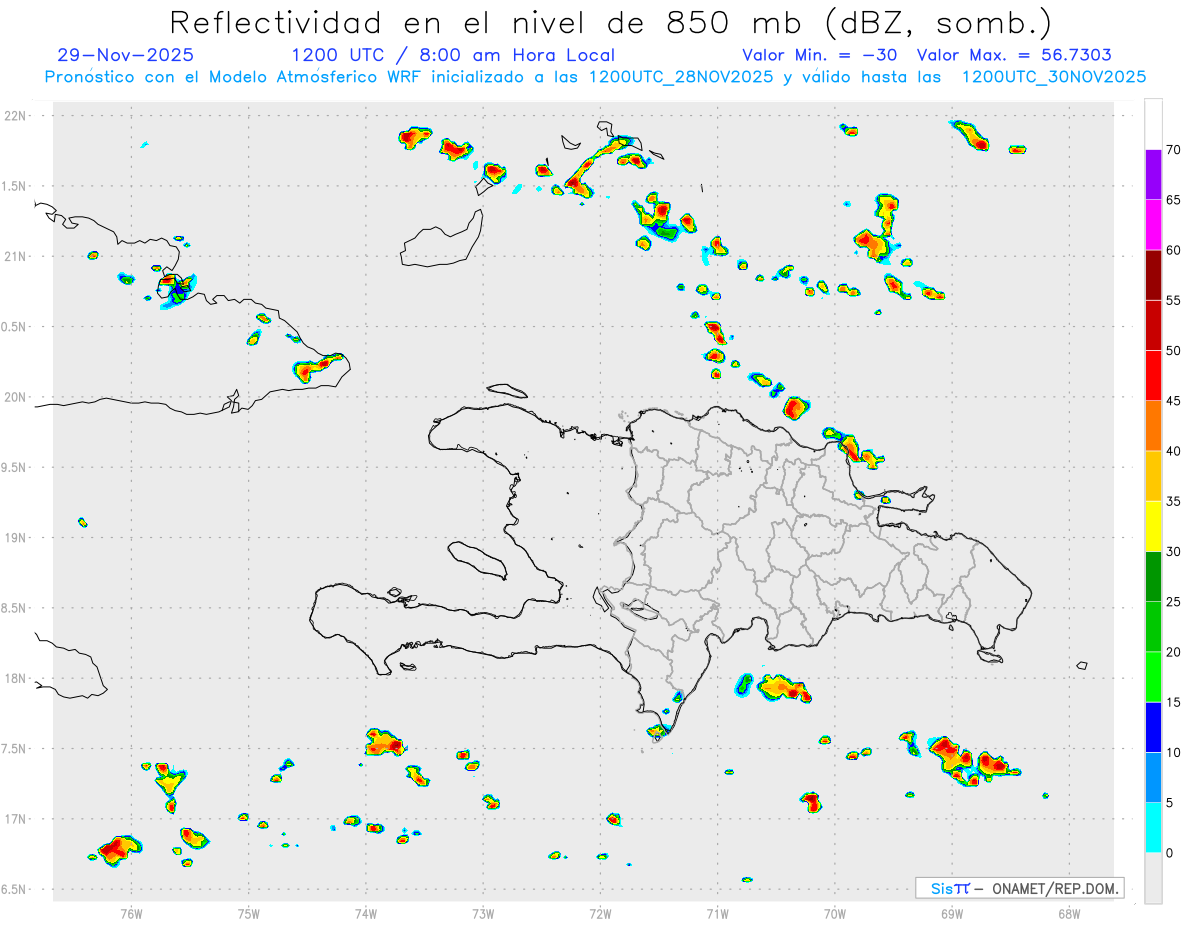The width and height of the screenshot is (1200, 927).
Task: Click the "21N" latitude axis label
Action: click(16, 256)
